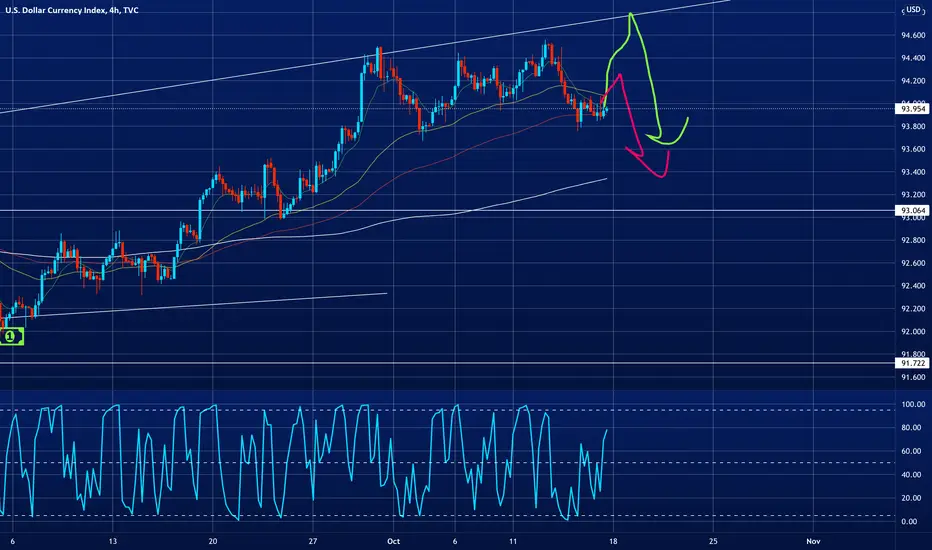Viewport: 932px width, 550px height.
Task: Select the horizontal line price tag 91.722
Action: click(x=912, y=363)
